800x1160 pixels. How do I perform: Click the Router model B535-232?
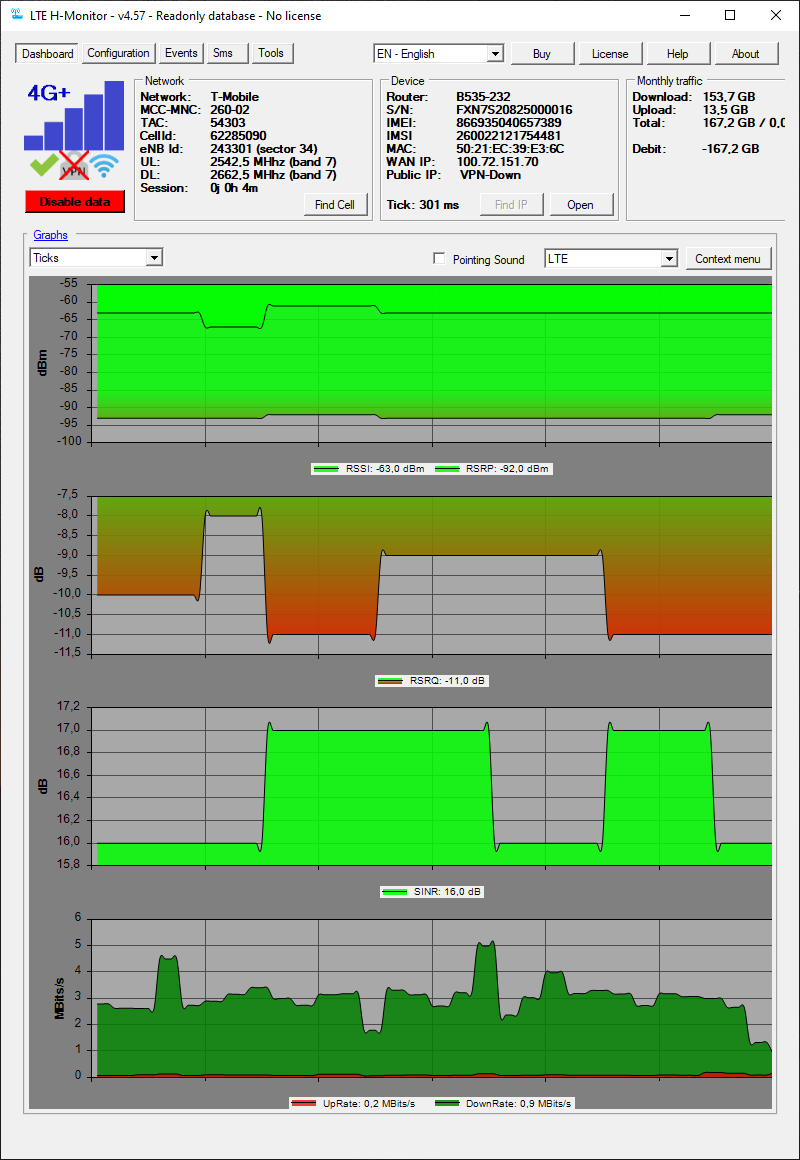(483, 97)
